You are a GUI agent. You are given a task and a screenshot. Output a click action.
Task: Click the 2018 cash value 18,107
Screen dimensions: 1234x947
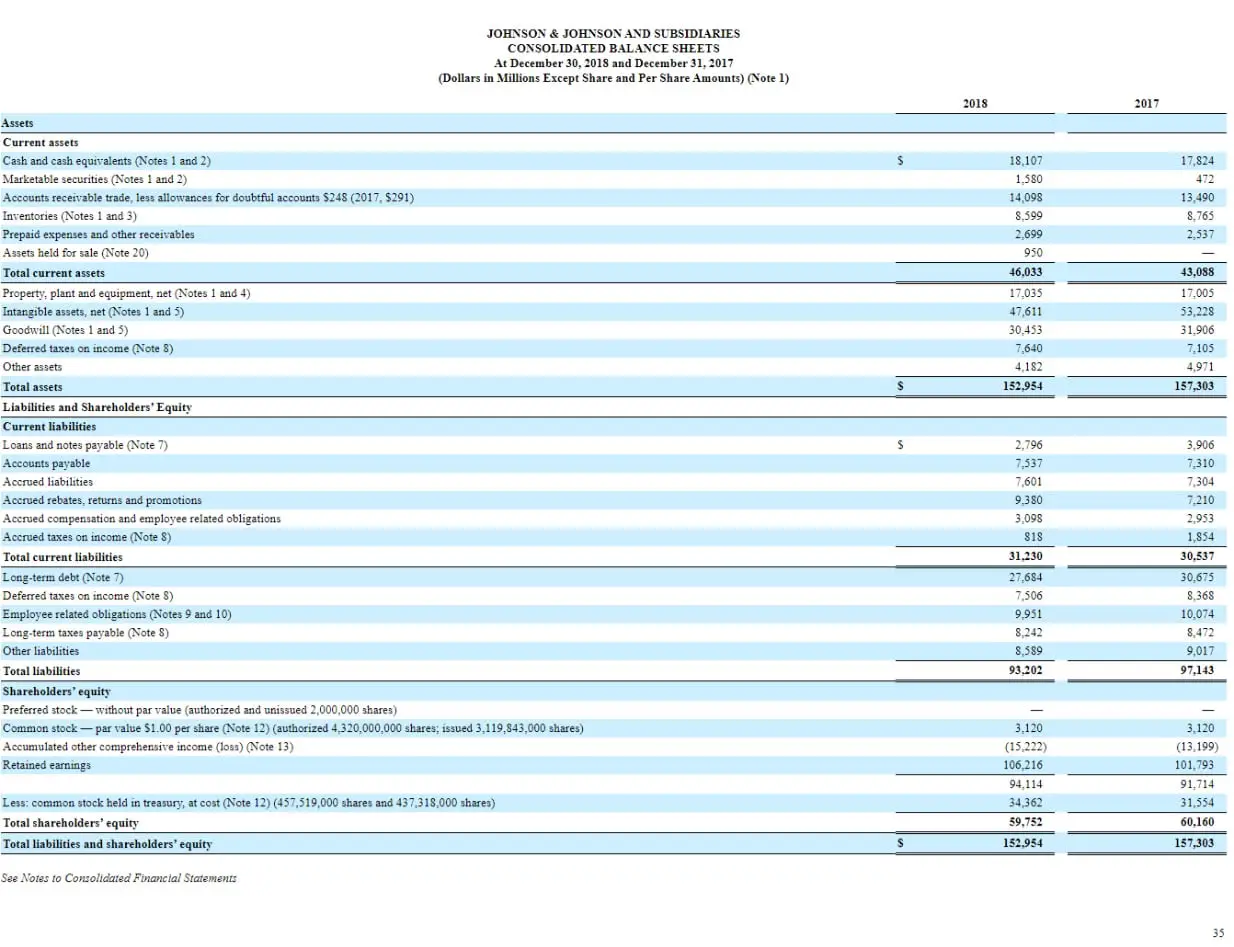[x=1026, y=160]
